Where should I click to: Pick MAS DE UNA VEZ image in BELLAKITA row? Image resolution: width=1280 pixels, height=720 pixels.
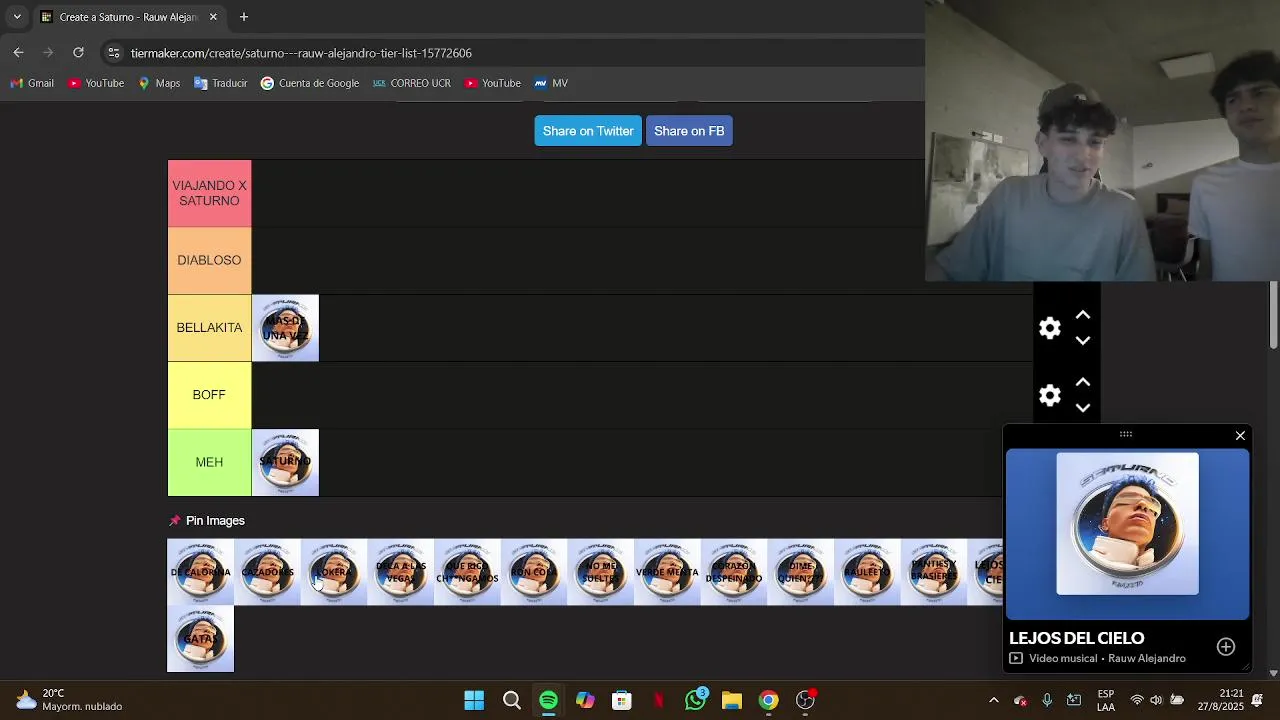point(285,328)
